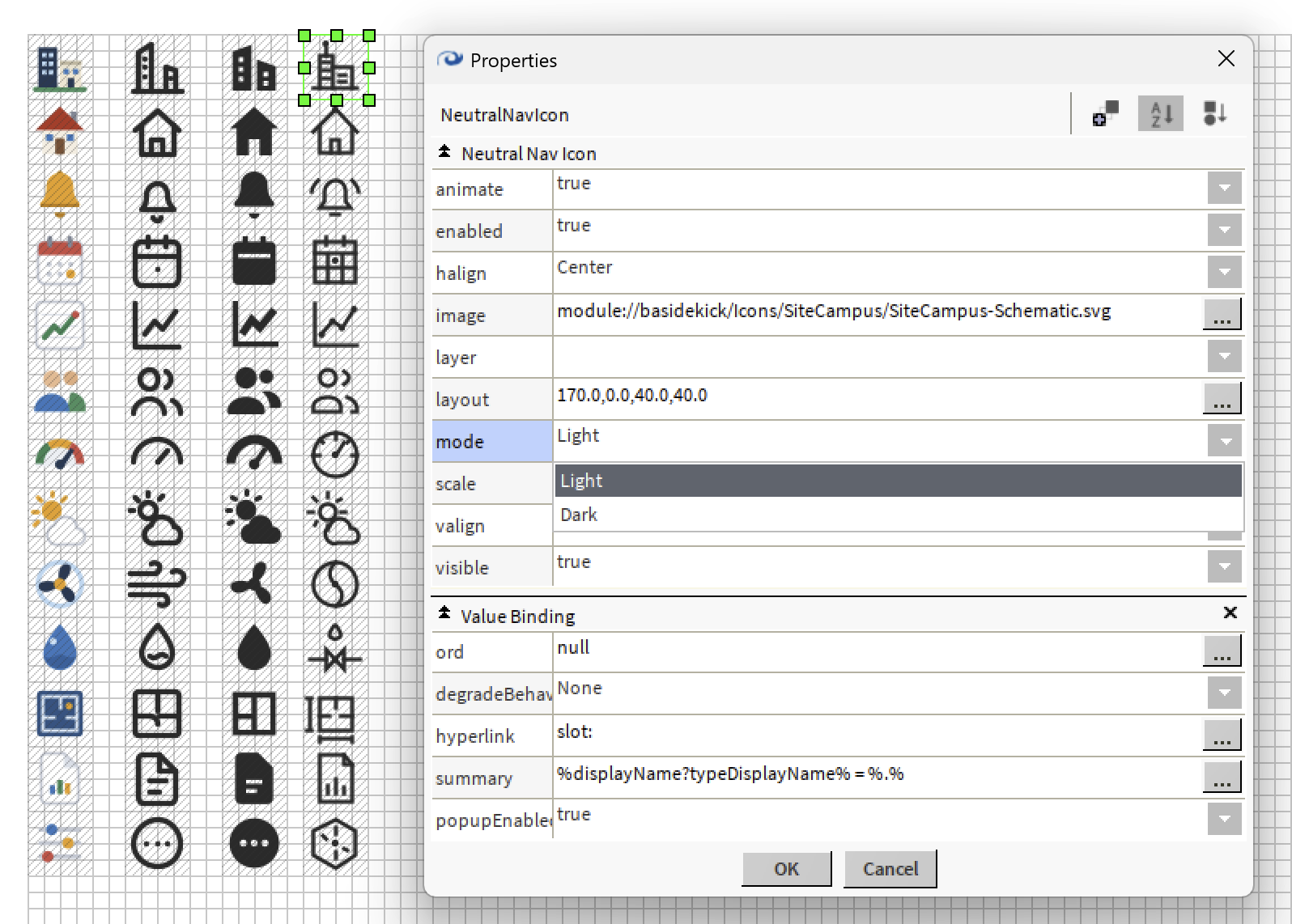This screenshot has height=924, width=1292.
Task: Select the solid black home icon
Action: [x=254, y=132]
